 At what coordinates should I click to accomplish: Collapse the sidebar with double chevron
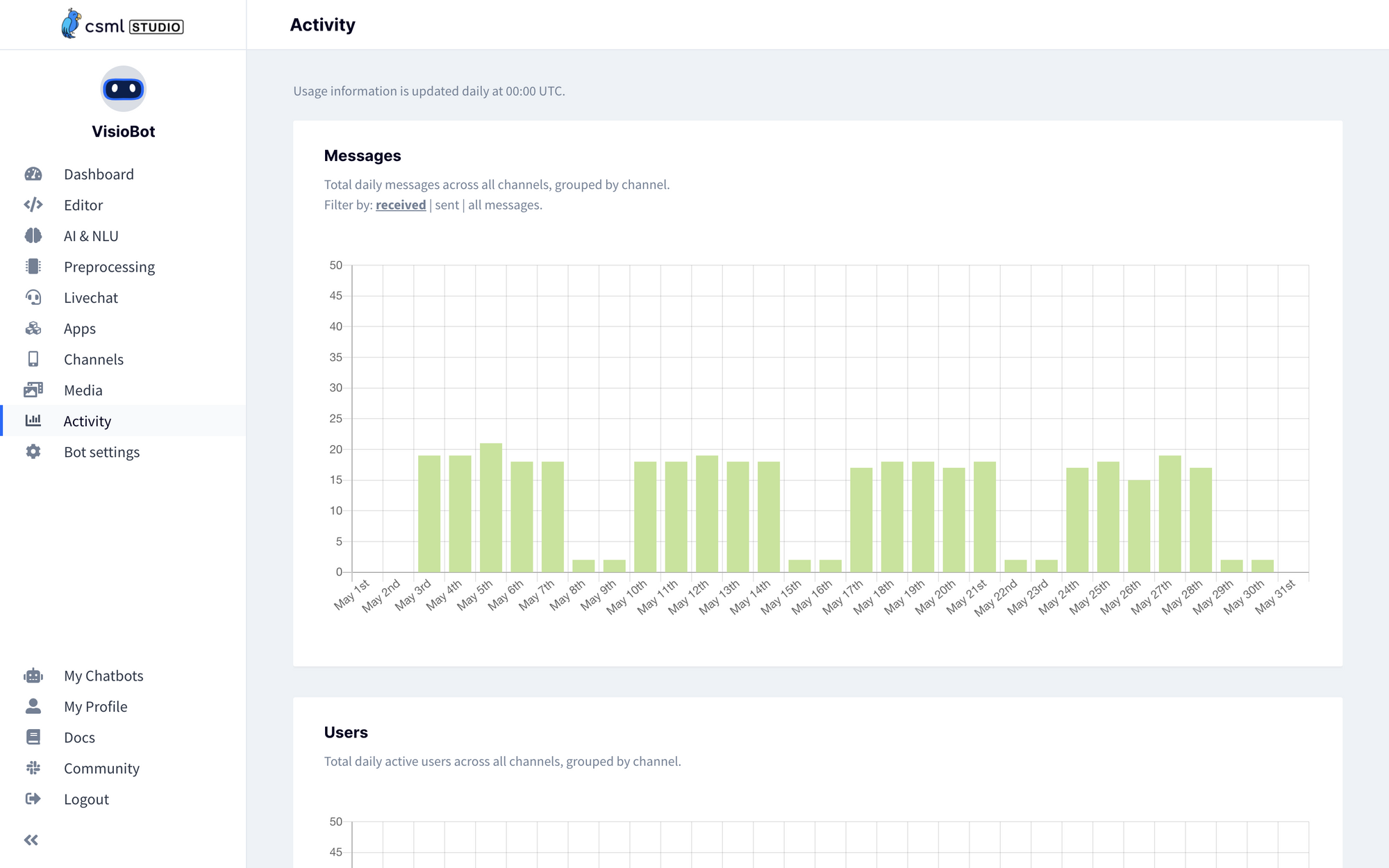click(31, 840)
